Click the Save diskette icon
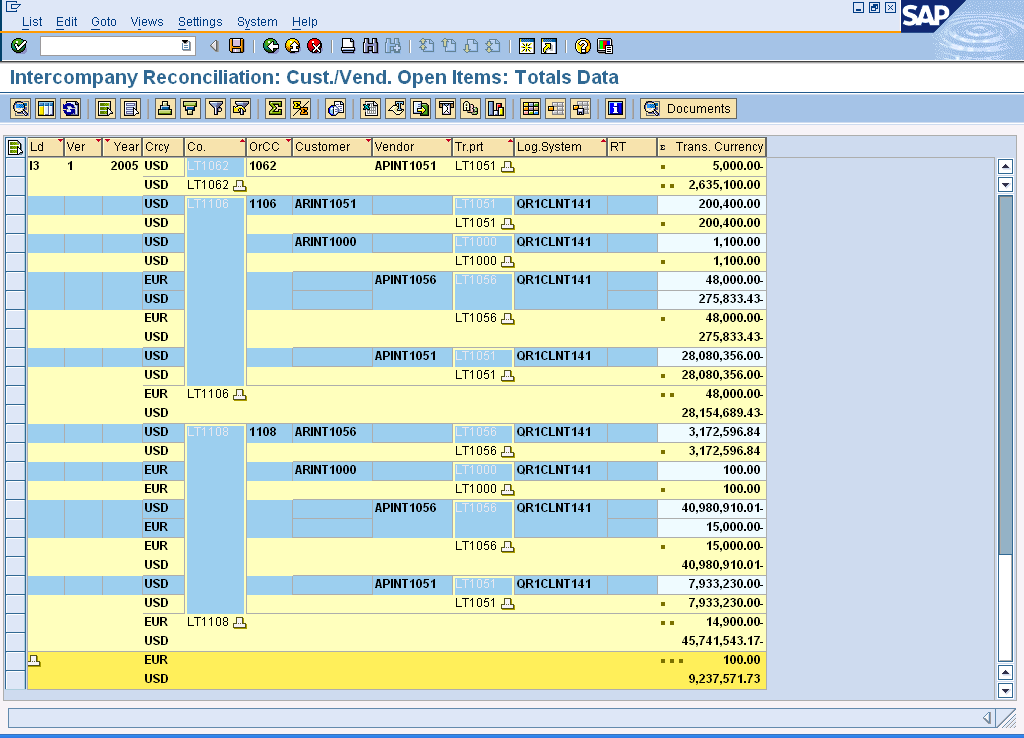This screenshot has width=1024, height=738. coord(236,46)
